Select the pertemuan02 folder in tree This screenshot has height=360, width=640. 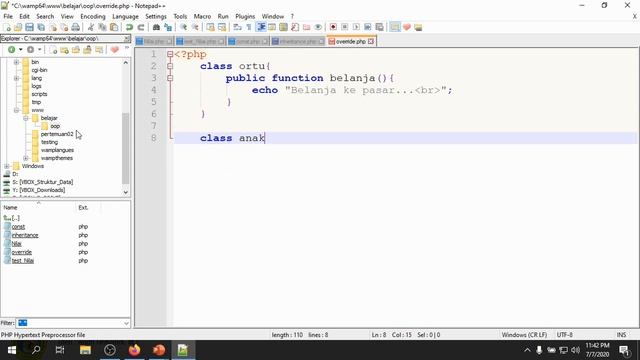pos(57,134)
